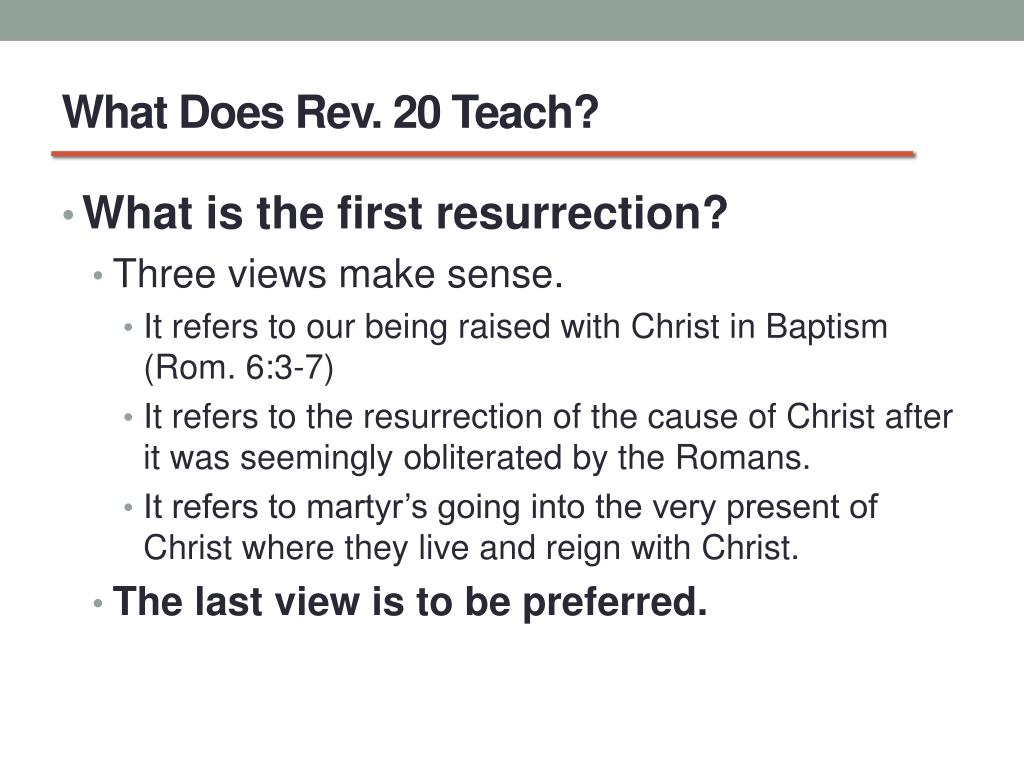Select the text "seemingly obliterated by the Romans."
The image size is (1024, 768).
pyautogui.click(x=525, y=457)
